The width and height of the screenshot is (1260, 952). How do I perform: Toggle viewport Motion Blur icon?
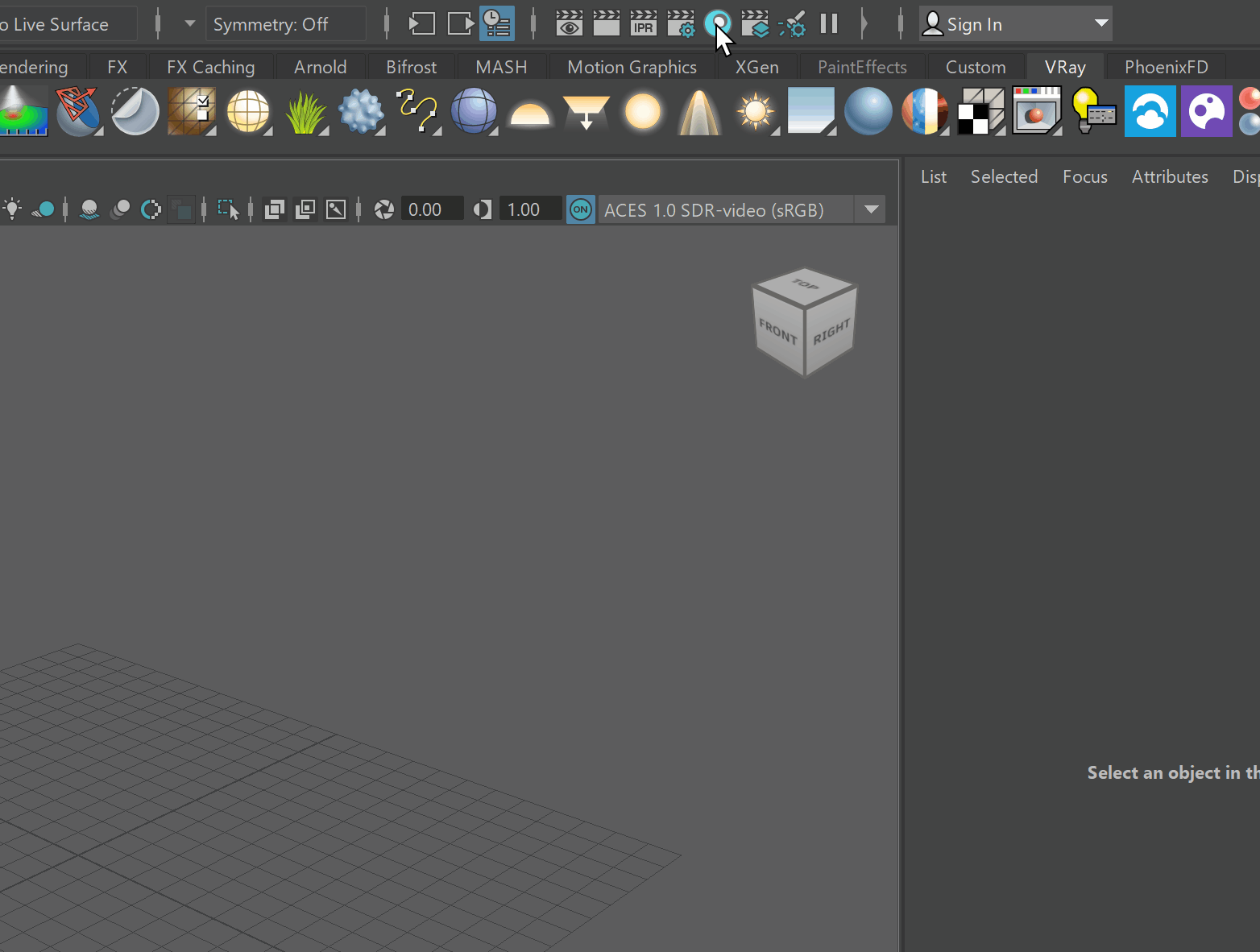[x=120, y=209]
